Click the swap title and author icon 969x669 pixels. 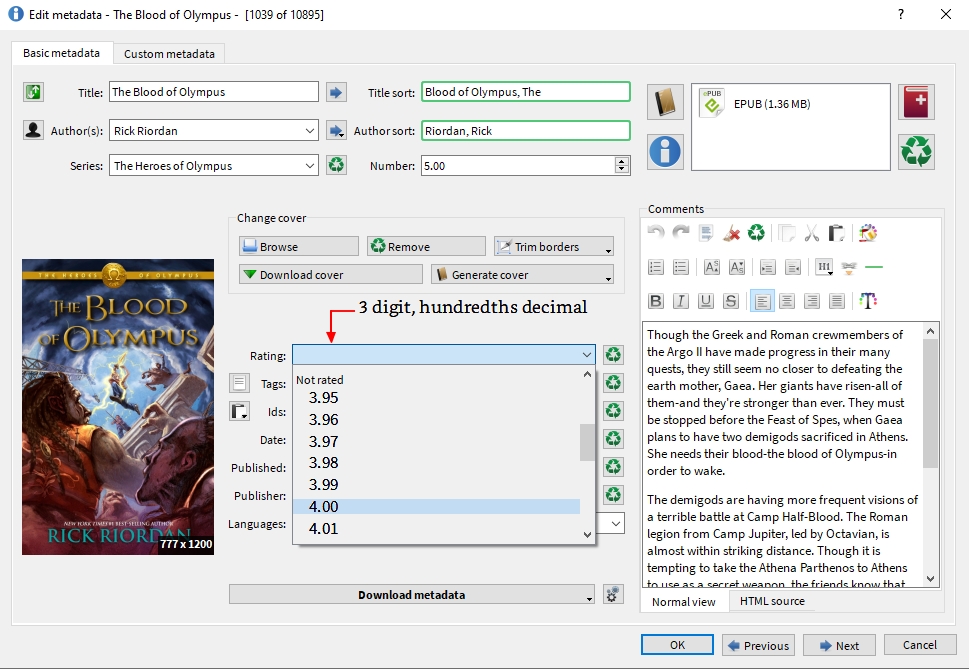pos(33,92)
